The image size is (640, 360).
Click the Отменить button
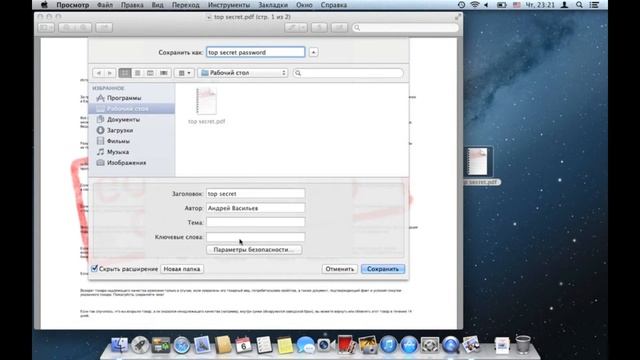[x=340, y=269]
